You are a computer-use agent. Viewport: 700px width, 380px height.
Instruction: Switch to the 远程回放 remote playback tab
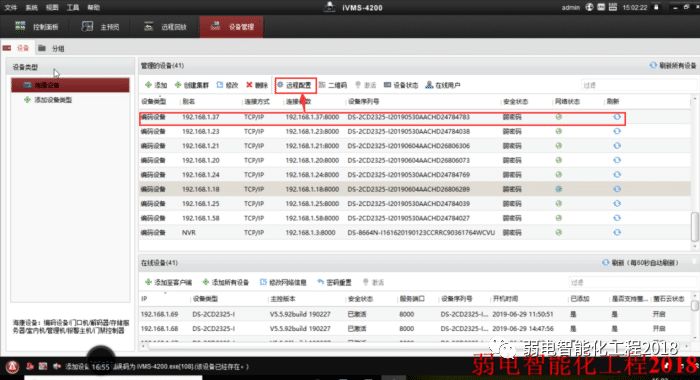[166, 27]
